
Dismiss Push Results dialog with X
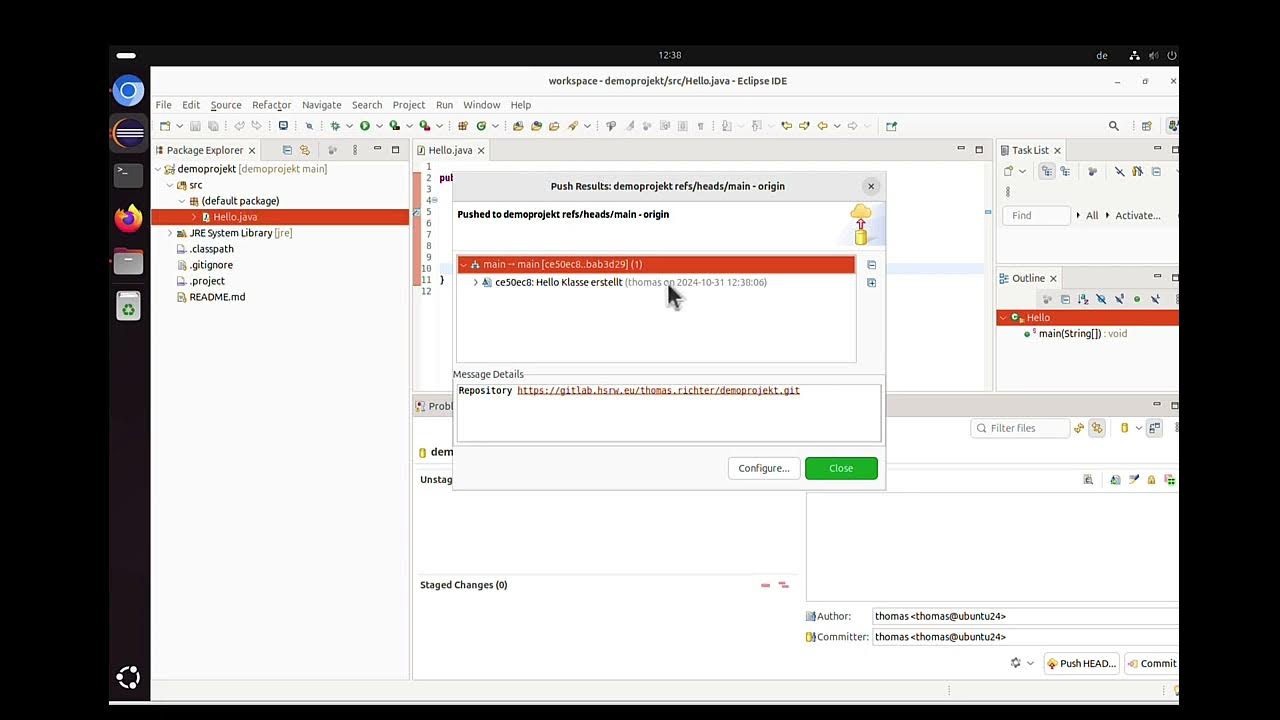pyautogui.click(x=871, y=186)
